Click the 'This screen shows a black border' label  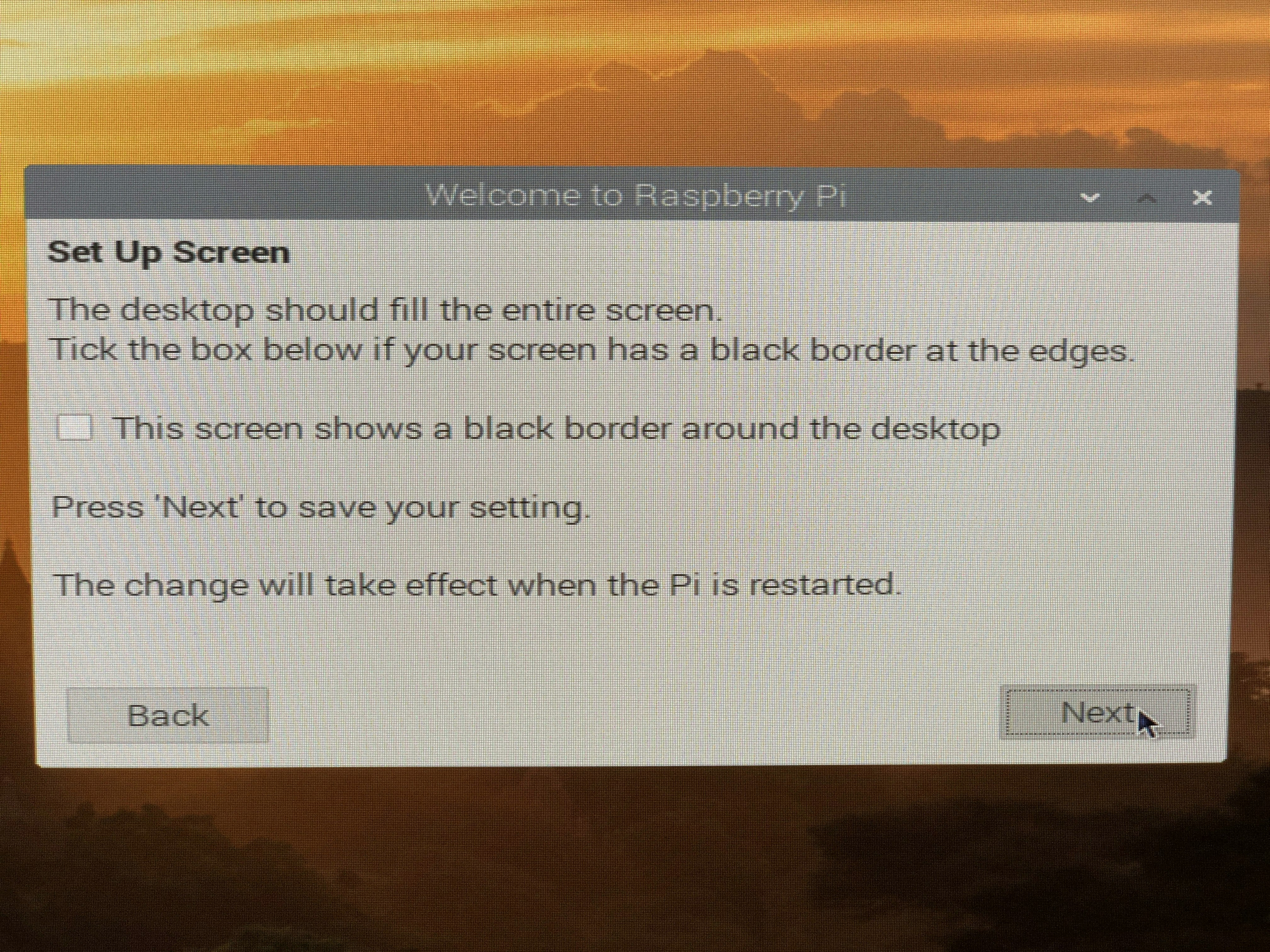557,429
